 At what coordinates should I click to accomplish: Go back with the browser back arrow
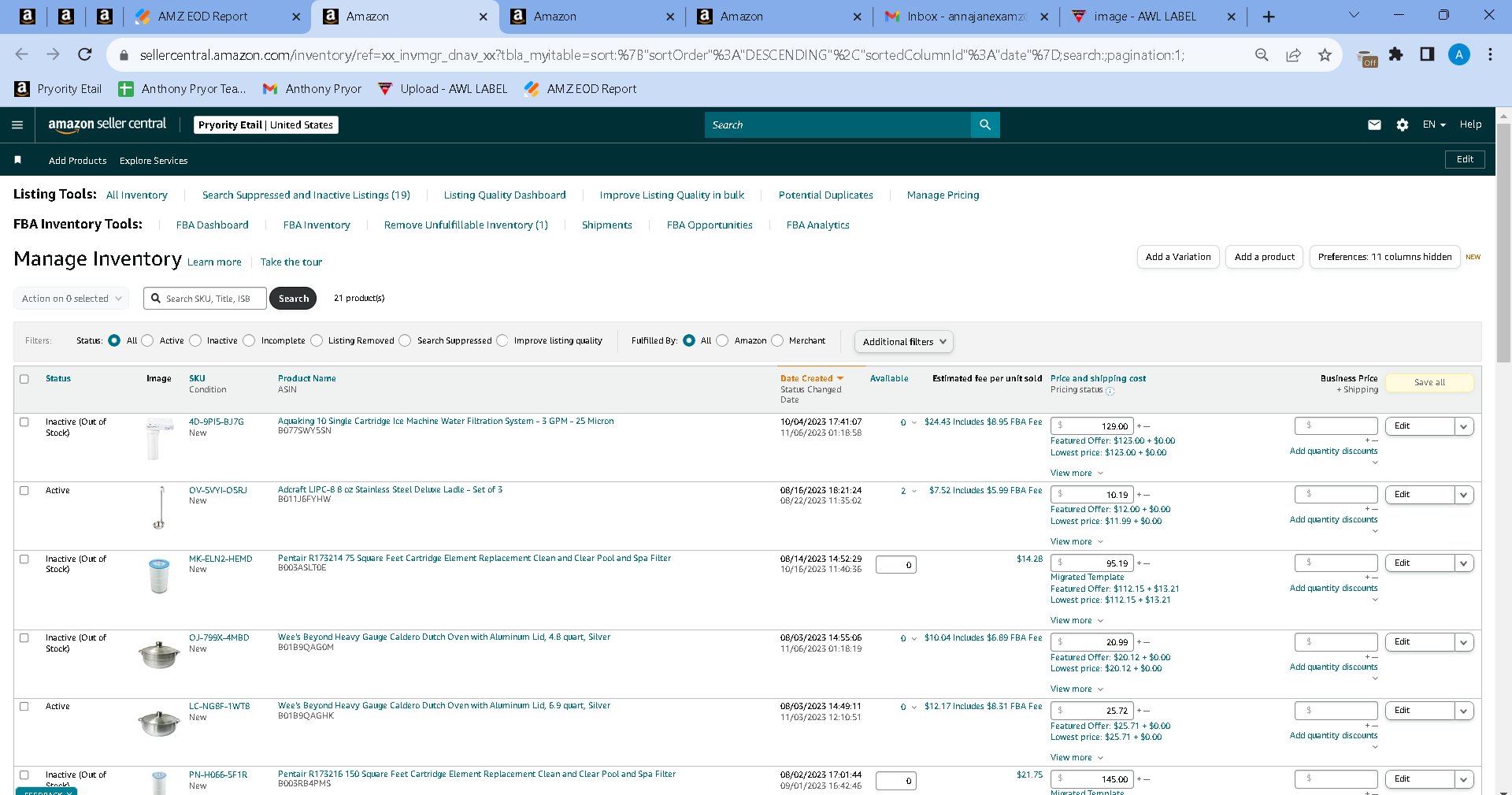point(21,54)
